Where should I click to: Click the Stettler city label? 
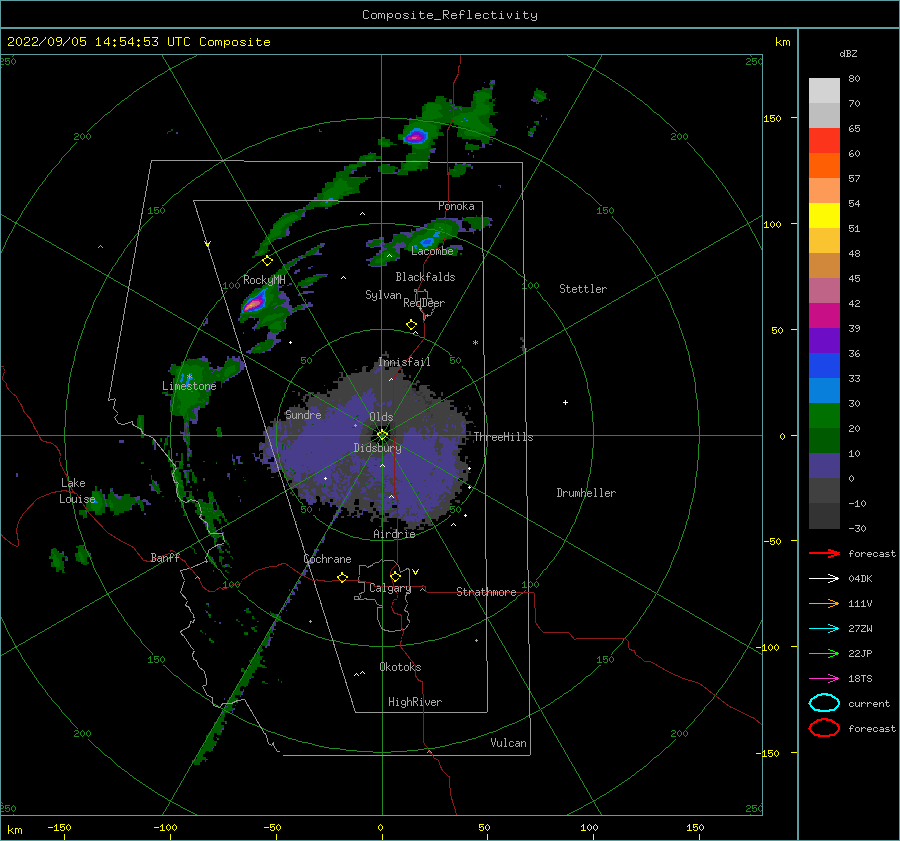tap(583, 289)
